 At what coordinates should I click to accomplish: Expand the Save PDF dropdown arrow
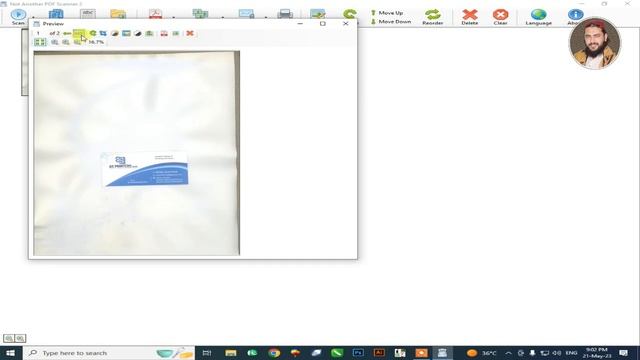click(174, 17)
